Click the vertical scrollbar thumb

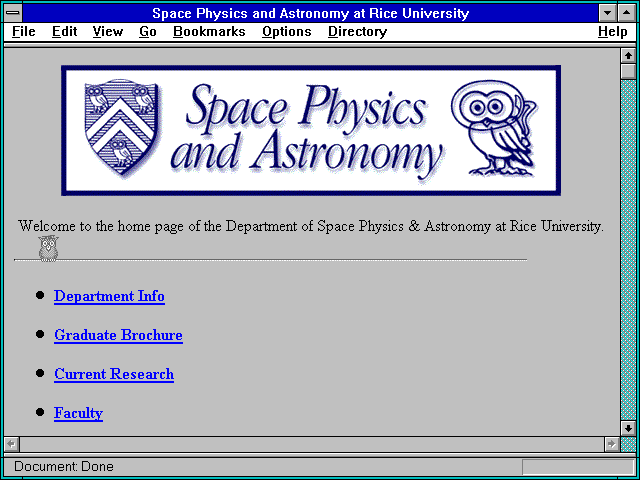tap(628, 71)
